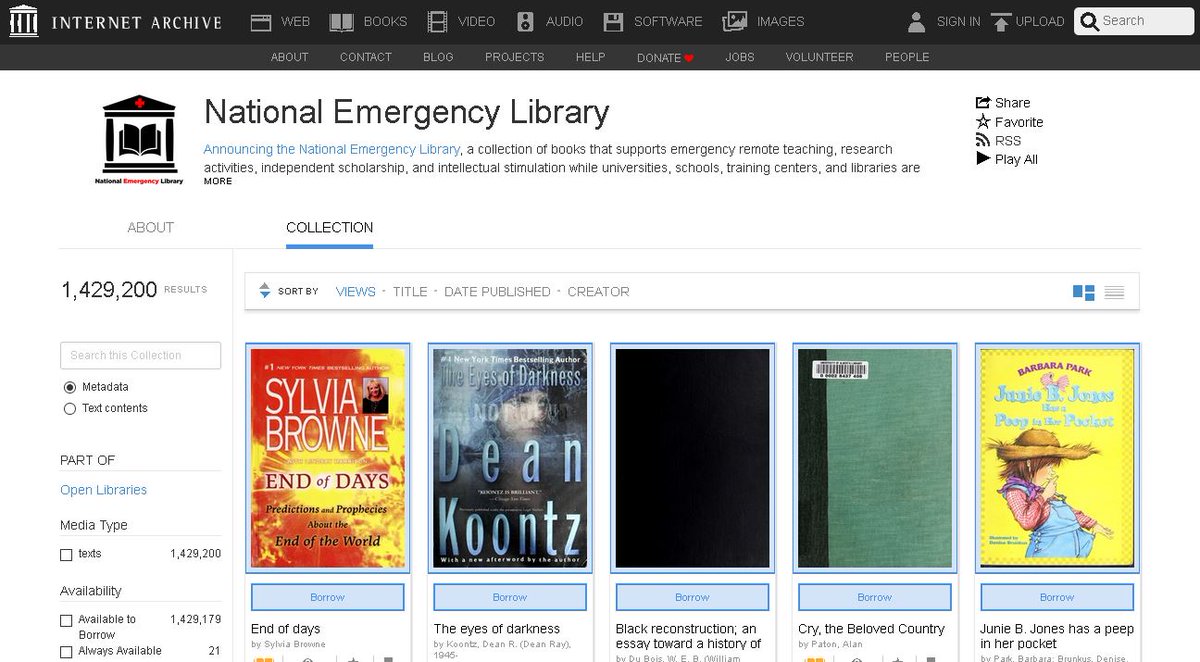This screenshot has width=1200, height=662.
Task: Open Announcing the National Emergency Library link
Action: pyautogui.click(x=331, y=149)
